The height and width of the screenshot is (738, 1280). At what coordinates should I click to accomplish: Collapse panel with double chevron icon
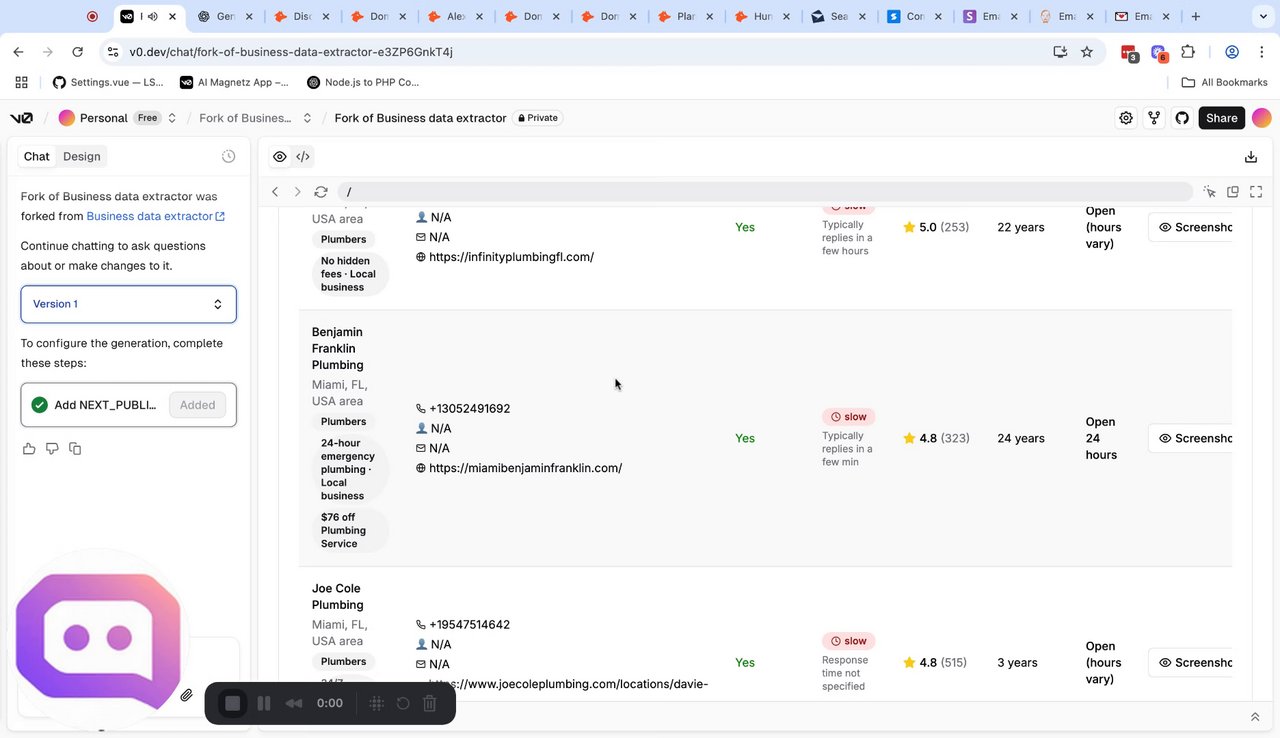point(1255,717)
